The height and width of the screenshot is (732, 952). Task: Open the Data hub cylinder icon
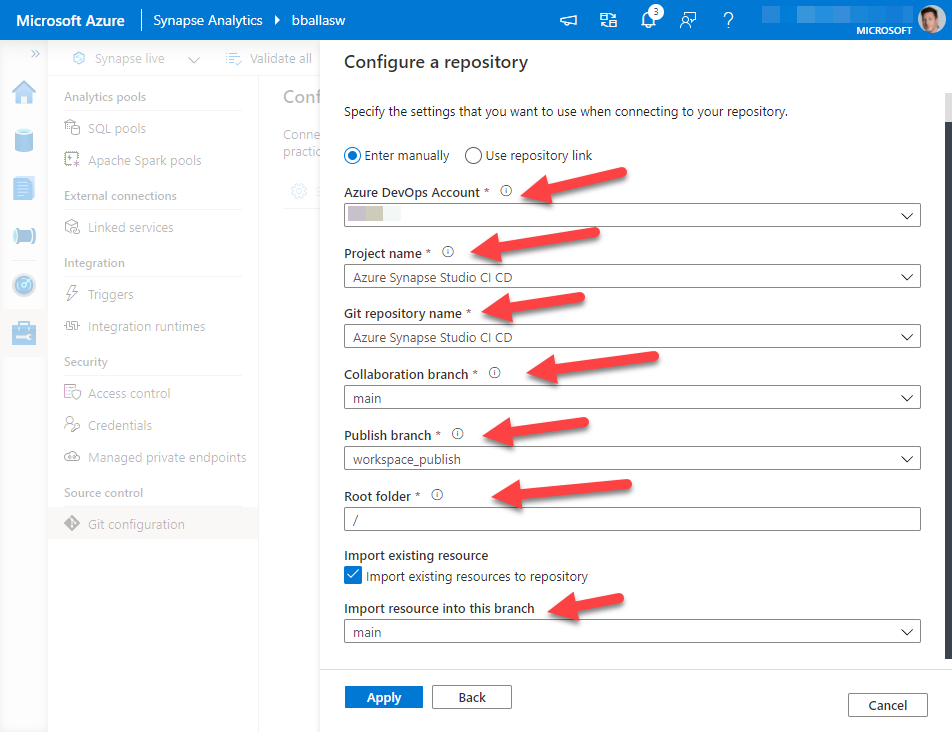click(x=24, y=140)
